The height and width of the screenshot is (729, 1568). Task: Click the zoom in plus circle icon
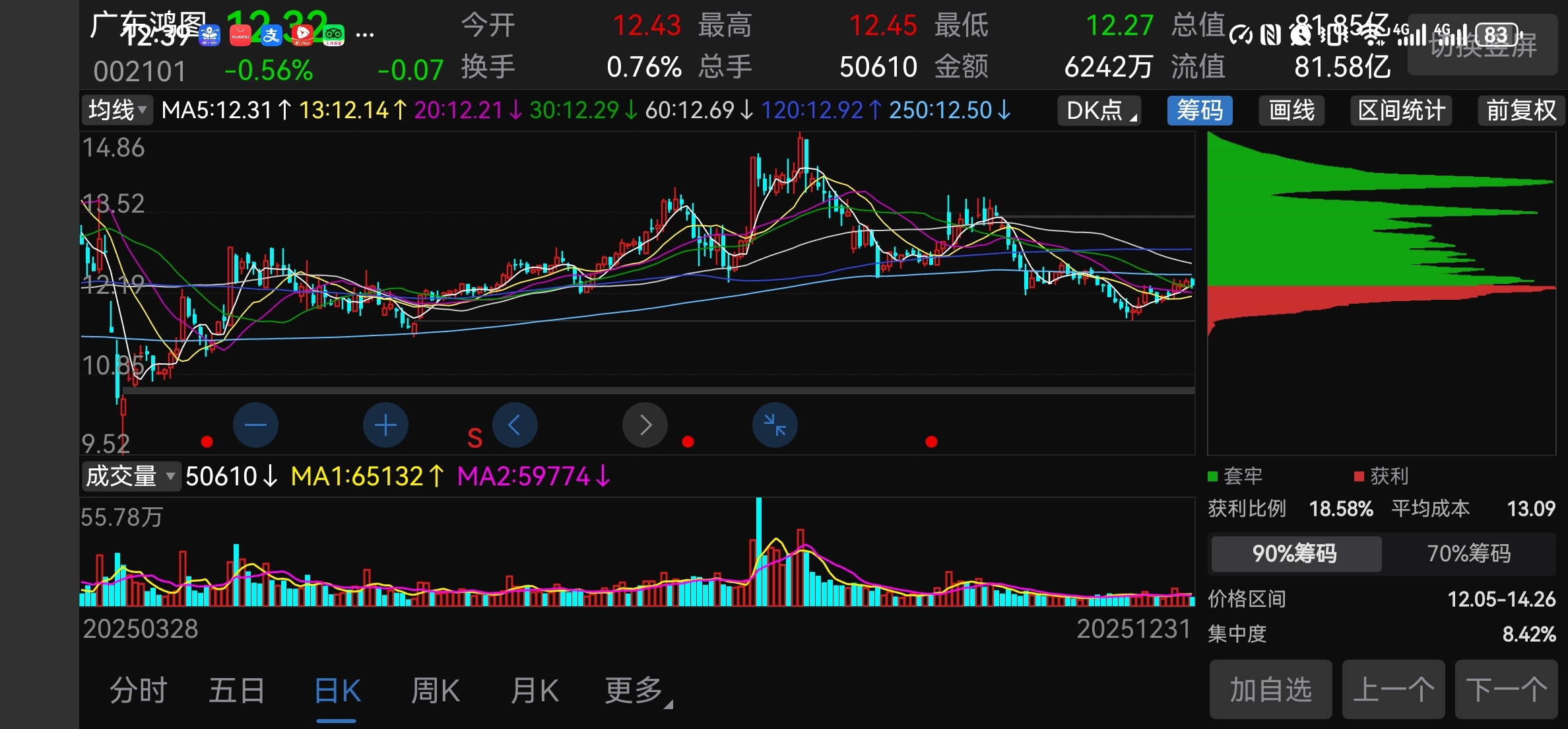(x=385, y=425)
